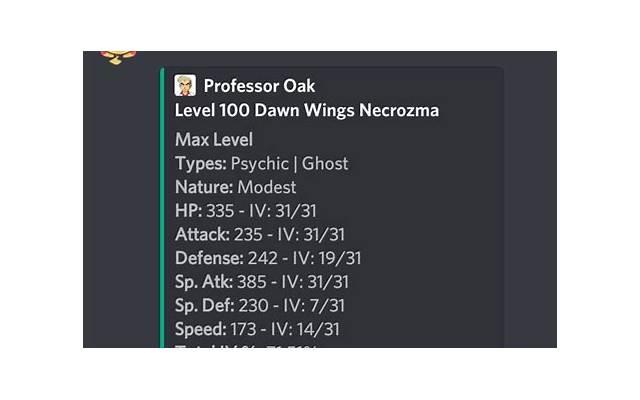
Task: Click the Defense label
Action: tap(208, 258)
